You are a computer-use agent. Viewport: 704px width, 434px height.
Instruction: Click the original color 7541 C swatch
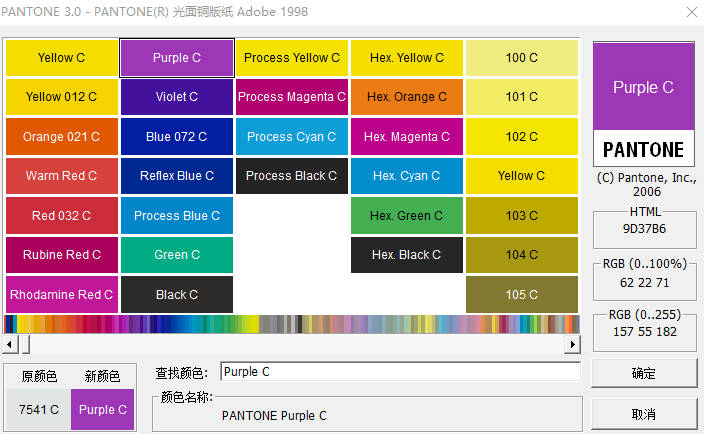pyautogui.click(x=39, y=409)
